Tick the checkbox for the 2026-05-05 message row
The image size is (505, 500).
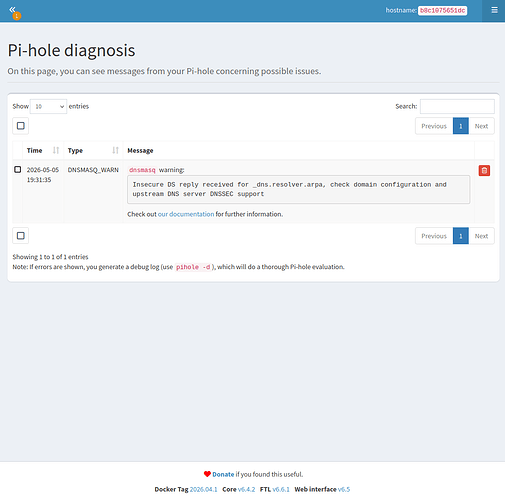tap(18, 169)
